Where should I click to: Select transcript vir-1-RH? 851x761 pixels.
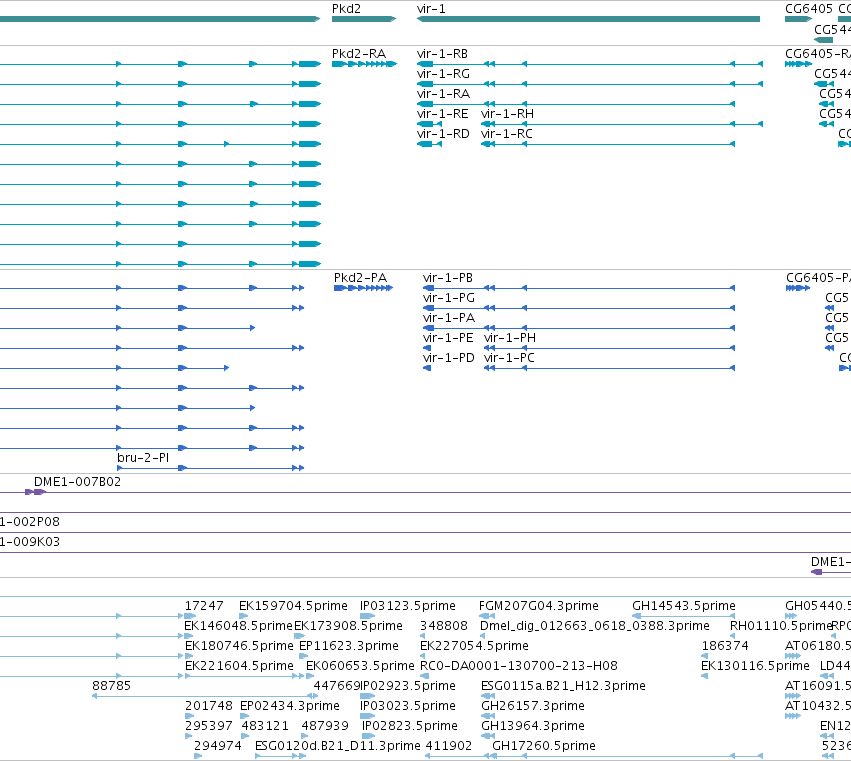click(x=507, y=114)
